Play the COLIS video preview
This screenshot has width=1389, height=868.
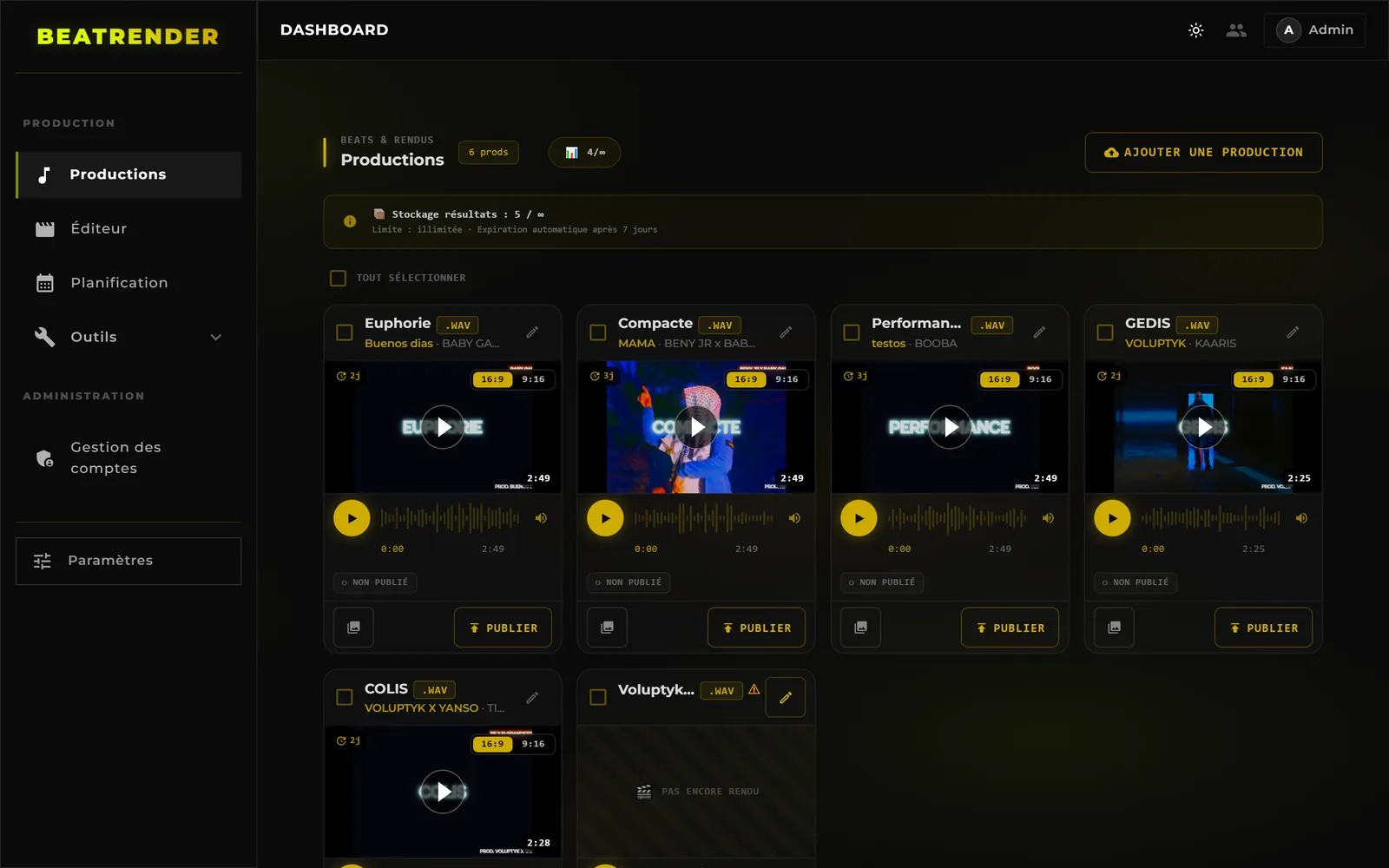[443, 792]
